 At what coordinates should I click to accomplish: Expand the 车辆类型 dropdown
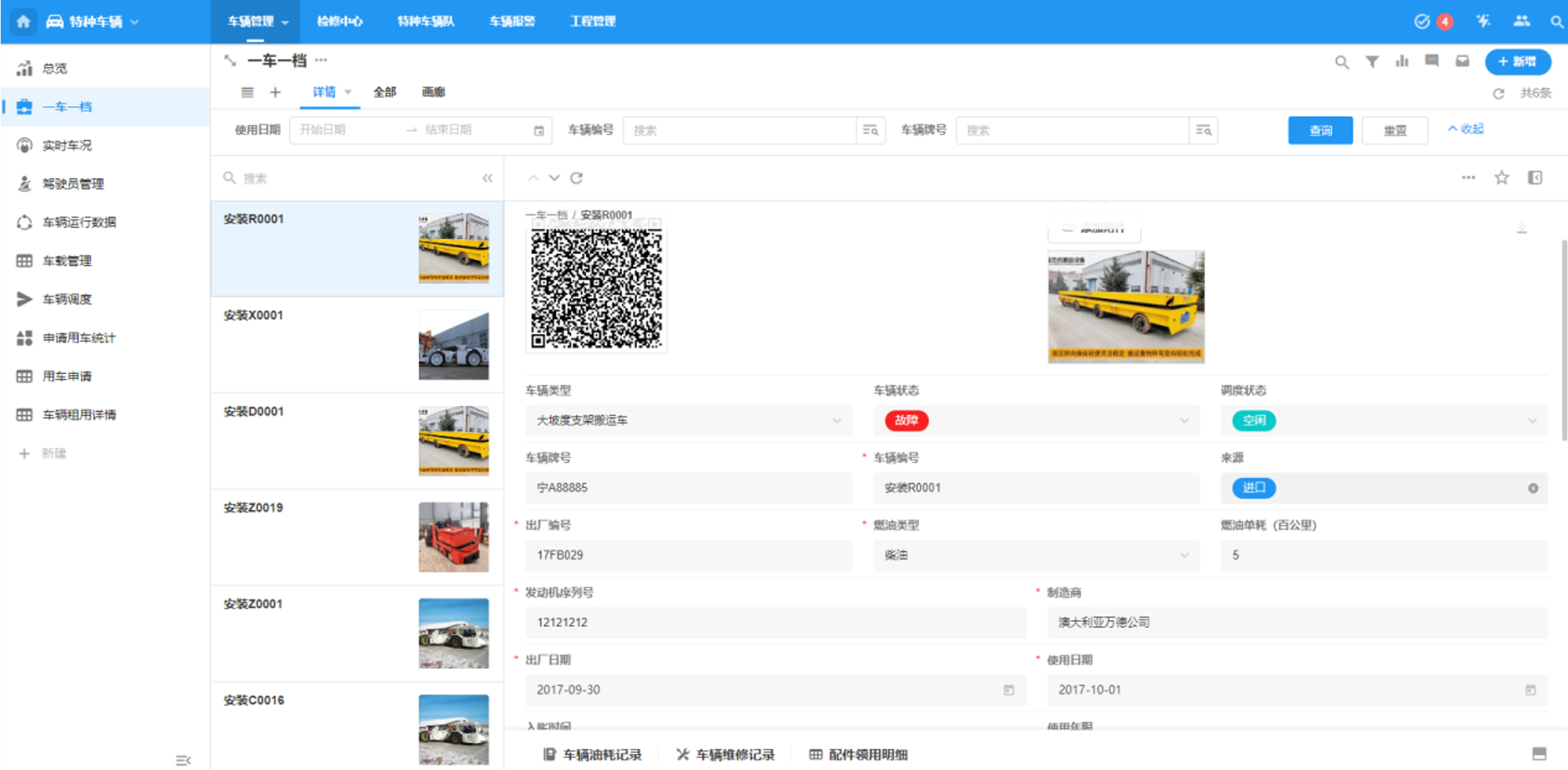(x=836, y=421)
